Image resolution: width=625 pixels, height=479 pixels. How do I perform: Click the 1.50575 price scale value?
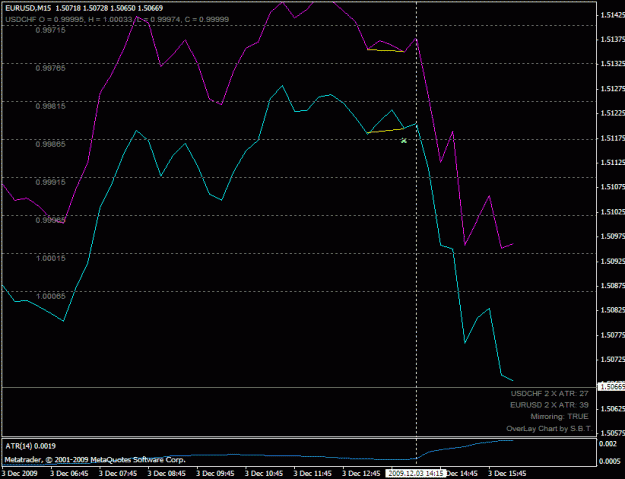(612, 433)
